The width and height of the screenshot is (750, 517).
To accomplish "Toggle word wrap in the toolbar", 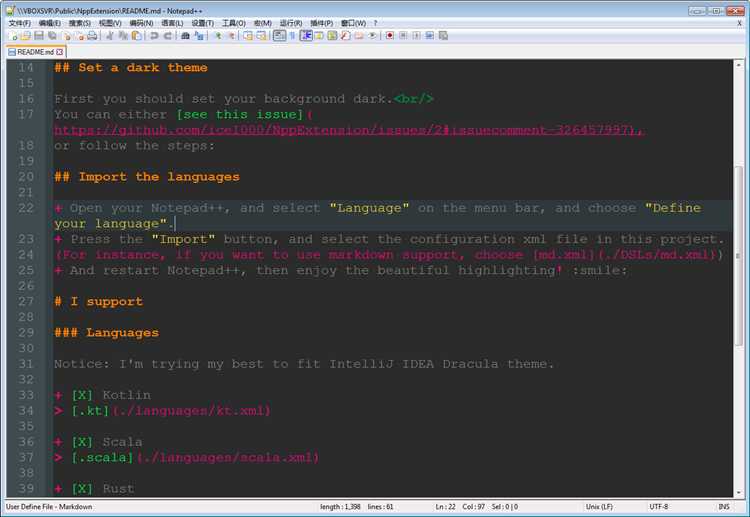I will 279,35.
